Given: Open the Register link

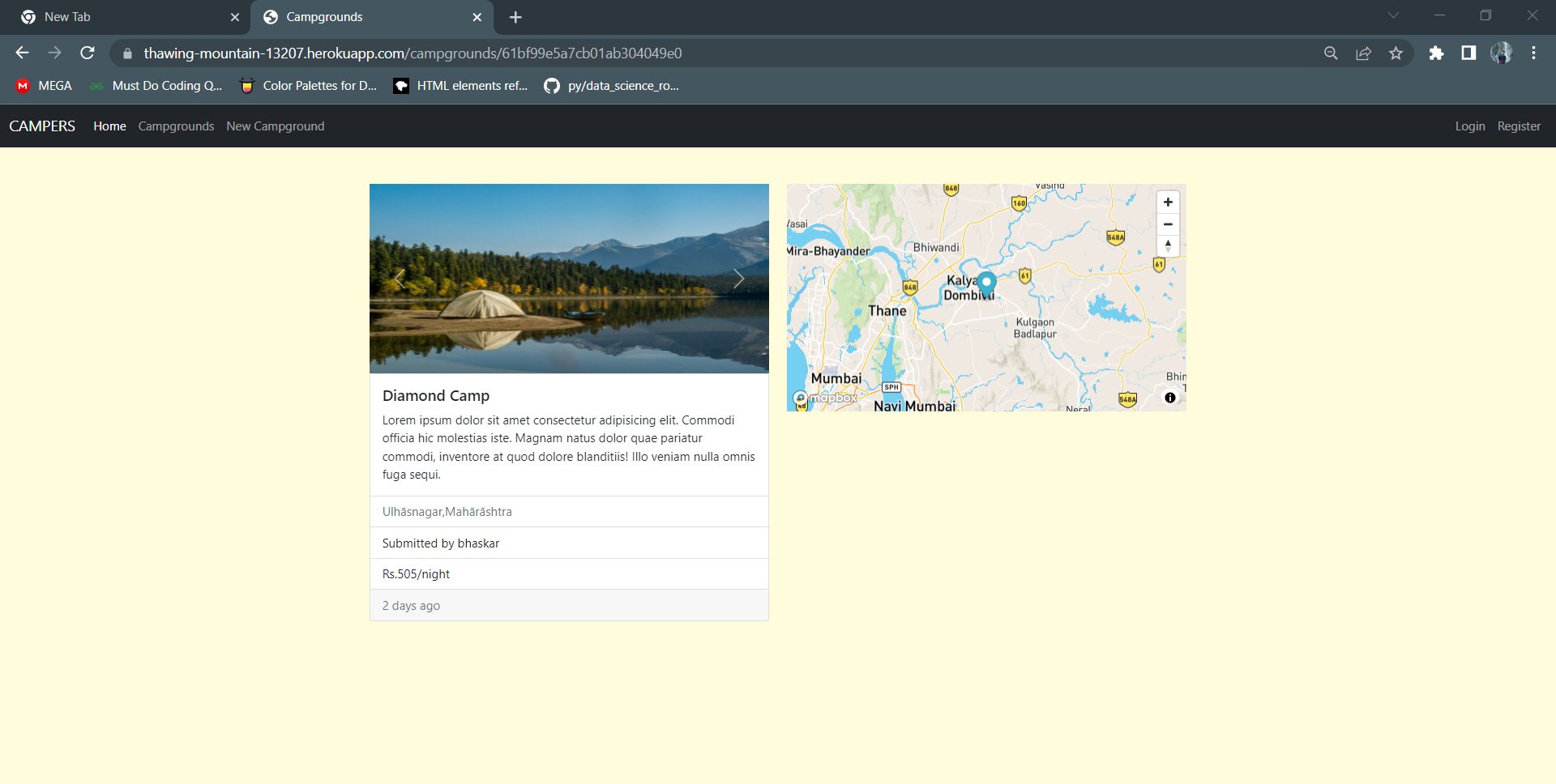Looking at the screenshot, I should click(1519, 126).
